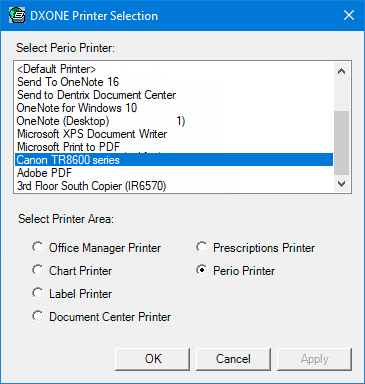The image size is (365, 384).
Task: Select the Prescriptions Printer radio button
Action: click(x=202, y=247)
